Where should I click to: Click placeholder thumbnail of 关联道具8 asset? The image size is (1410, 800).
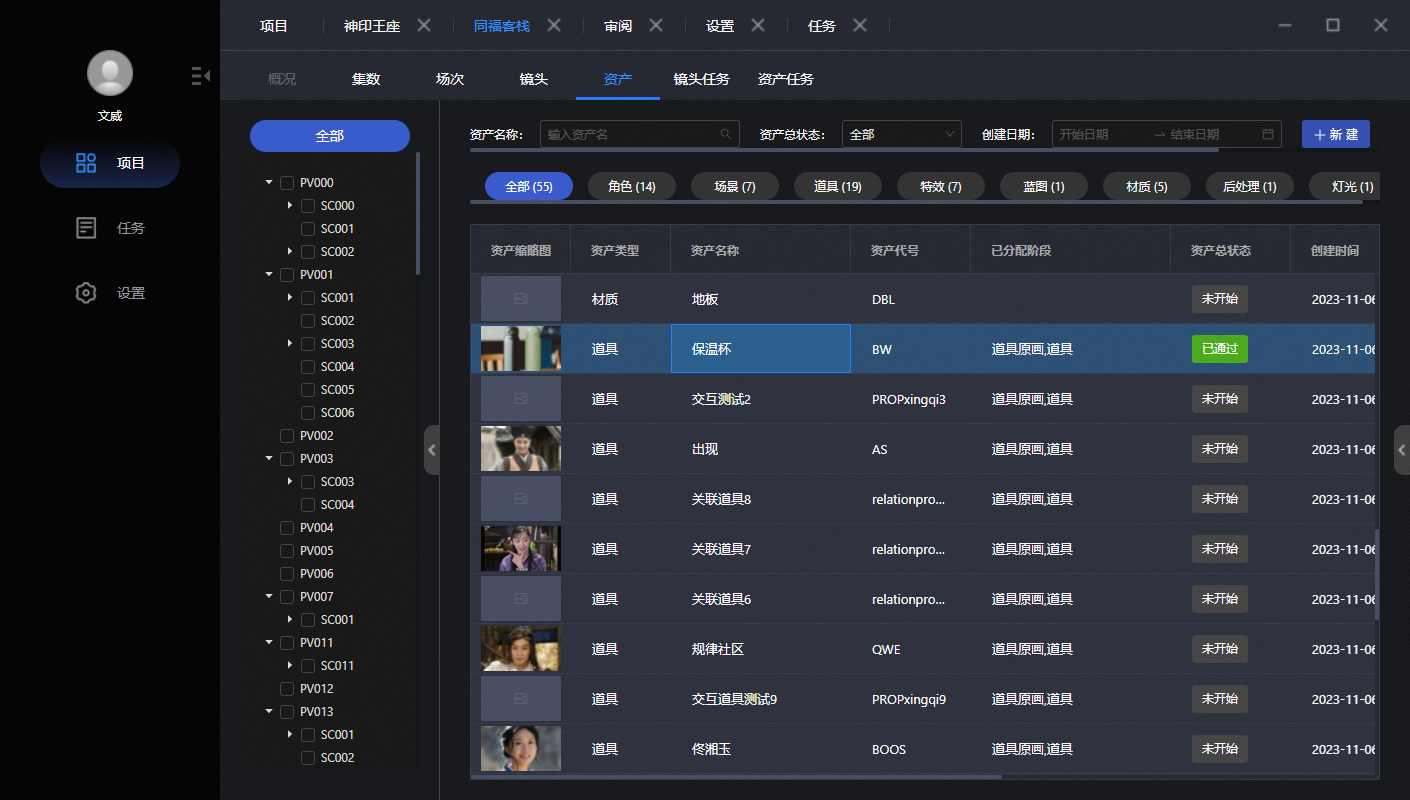point(521,499)
